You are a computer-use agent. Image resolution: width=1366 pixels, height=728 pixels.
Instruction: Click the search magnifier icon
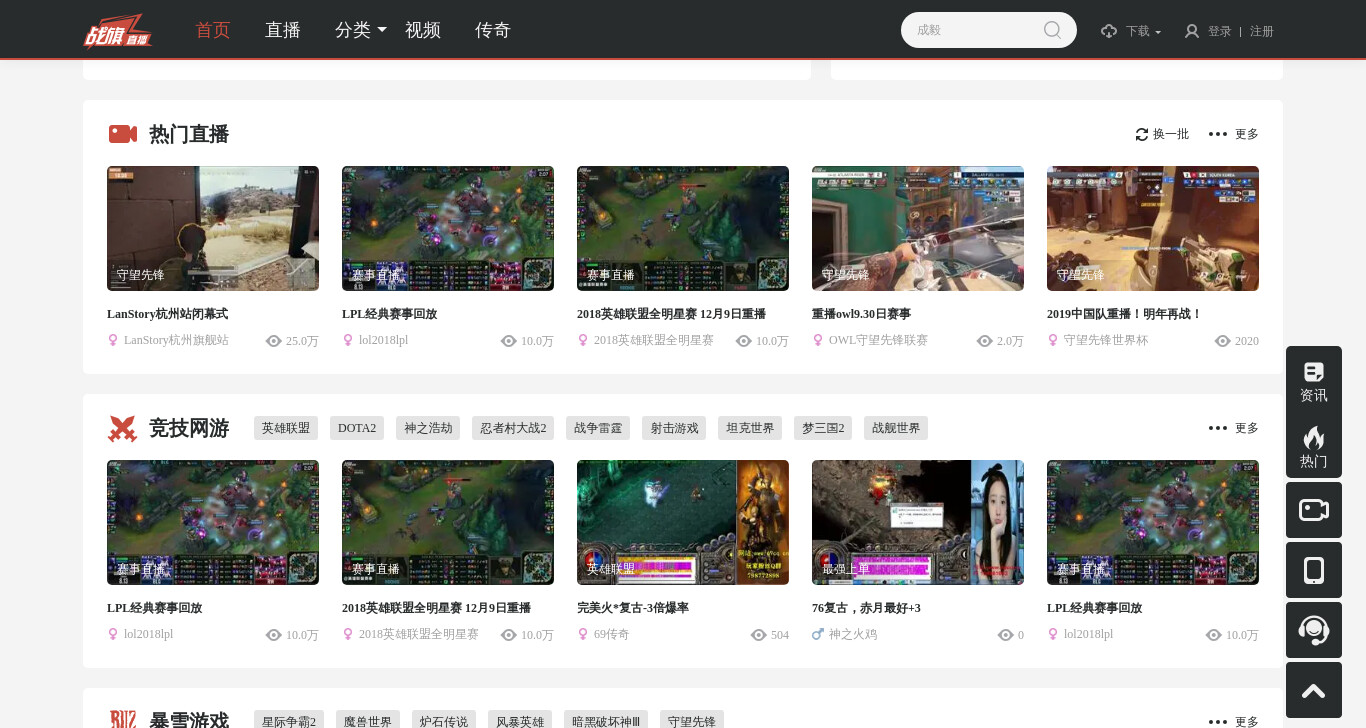(x=1052, y=30)
